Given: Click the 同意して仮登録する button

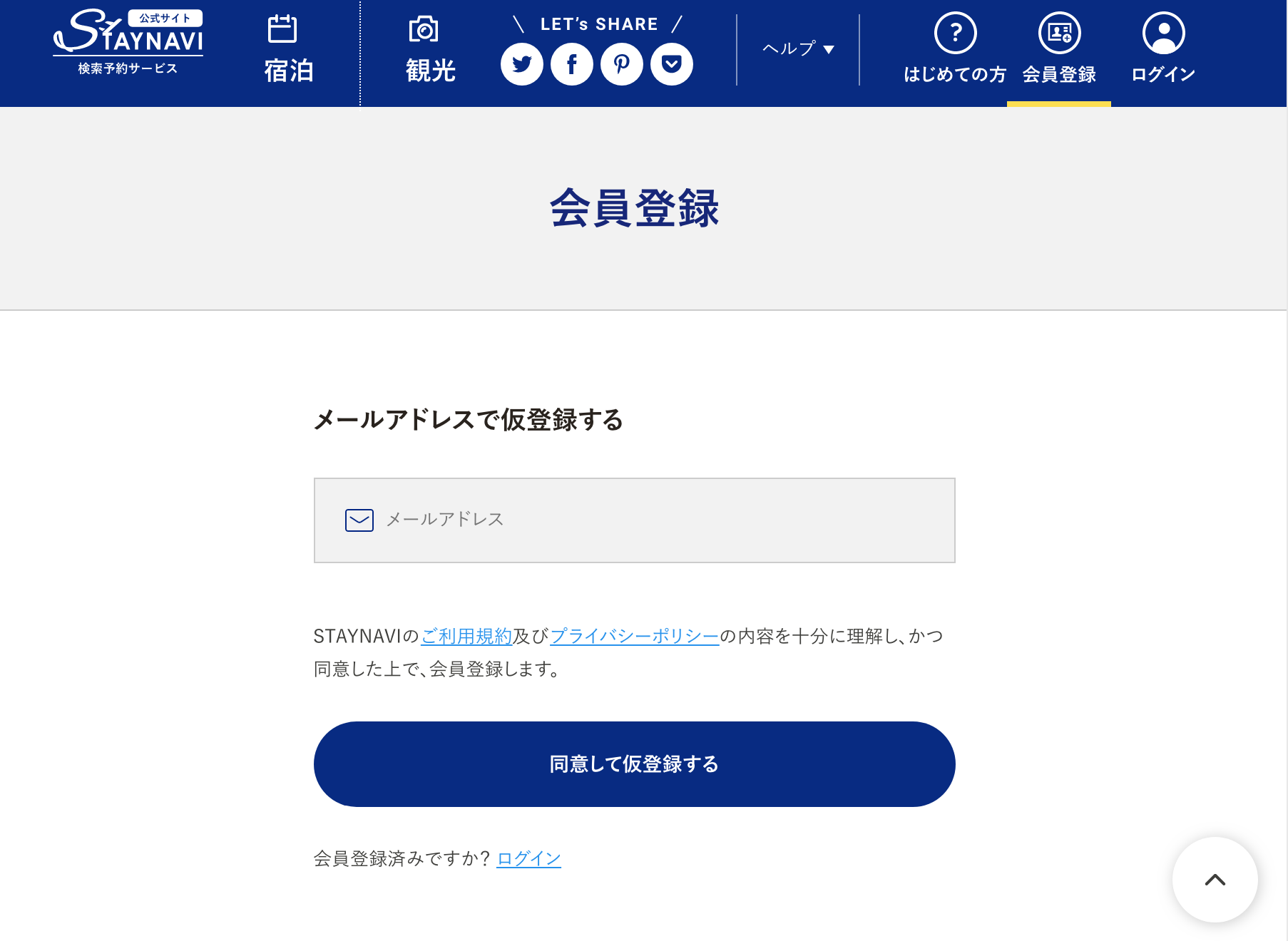Looking at the screenshot, I should [635, 764].
